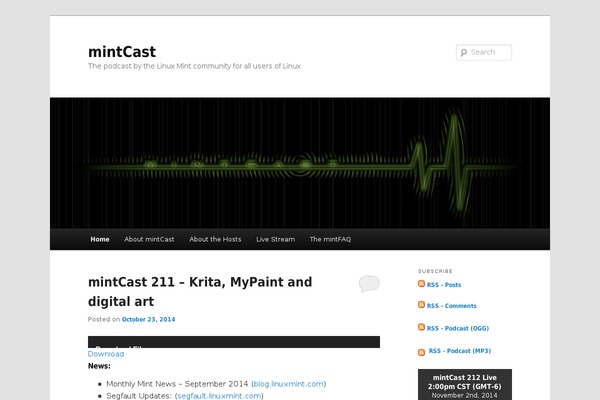Click the magnifier icon in search box
Image resolution: width=600 pixels, height=400 pixels.
pos(464,52)
